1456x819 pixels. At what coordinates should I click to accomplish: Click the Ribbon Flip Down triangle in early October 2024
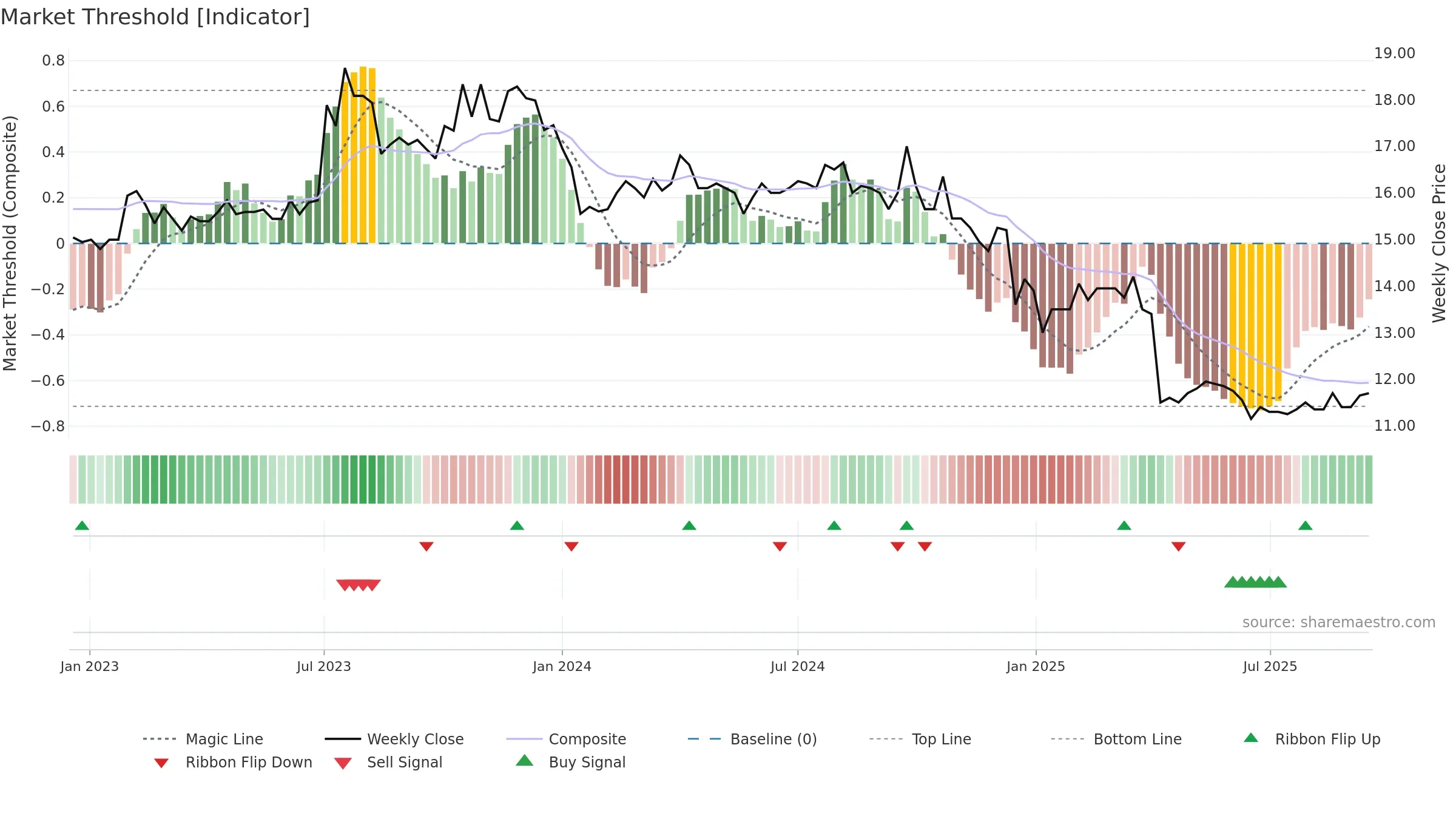pyautogui.click(x=925, y=546)
